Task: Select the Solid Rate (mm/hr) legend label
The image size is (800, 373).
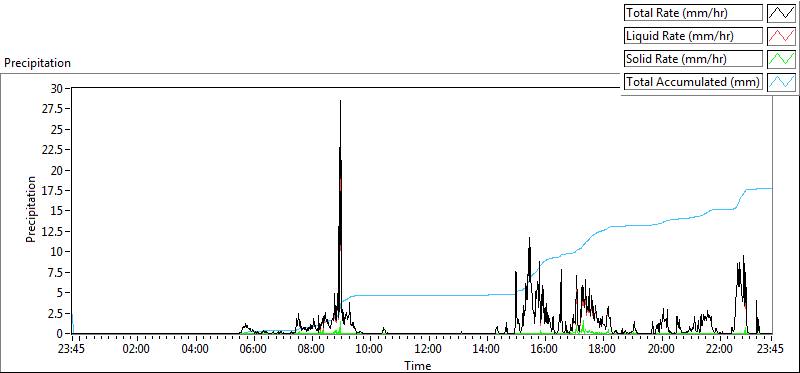Action: pos(693,58)
